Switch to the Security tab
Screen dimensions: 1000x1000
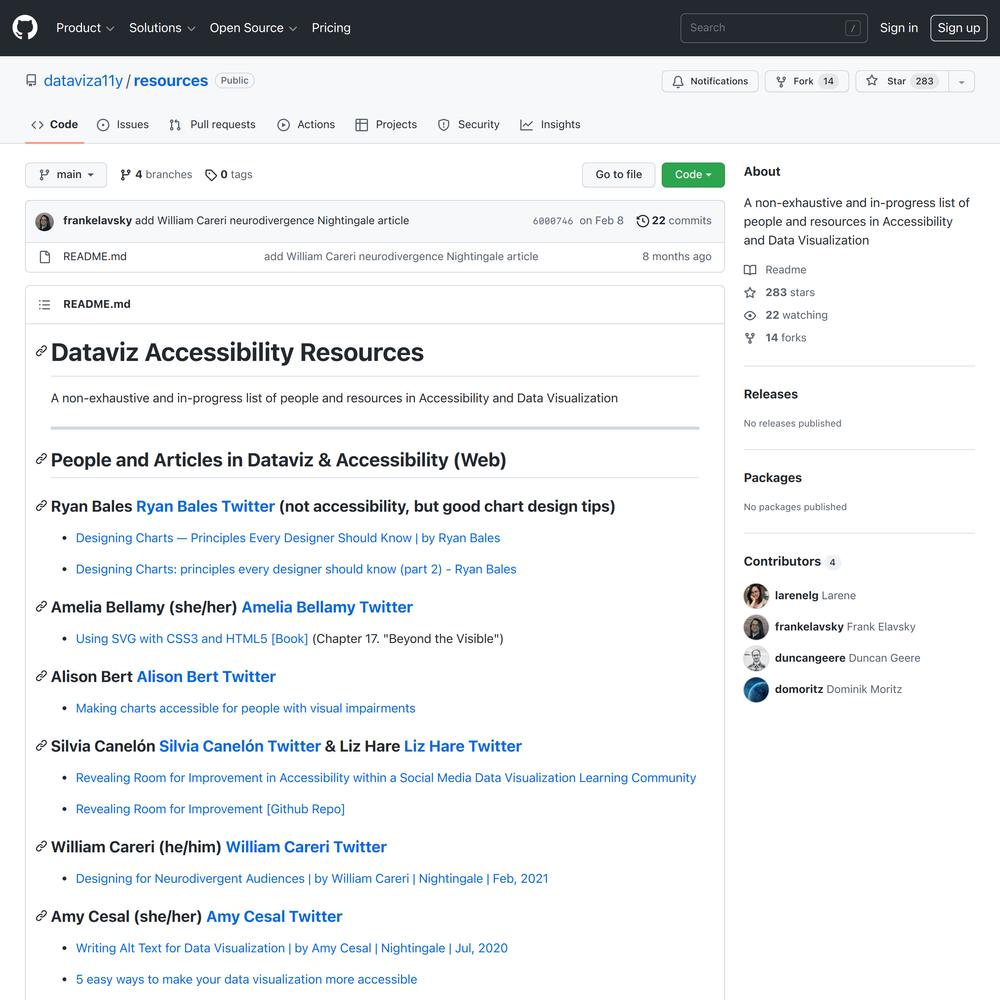(468, 124)
